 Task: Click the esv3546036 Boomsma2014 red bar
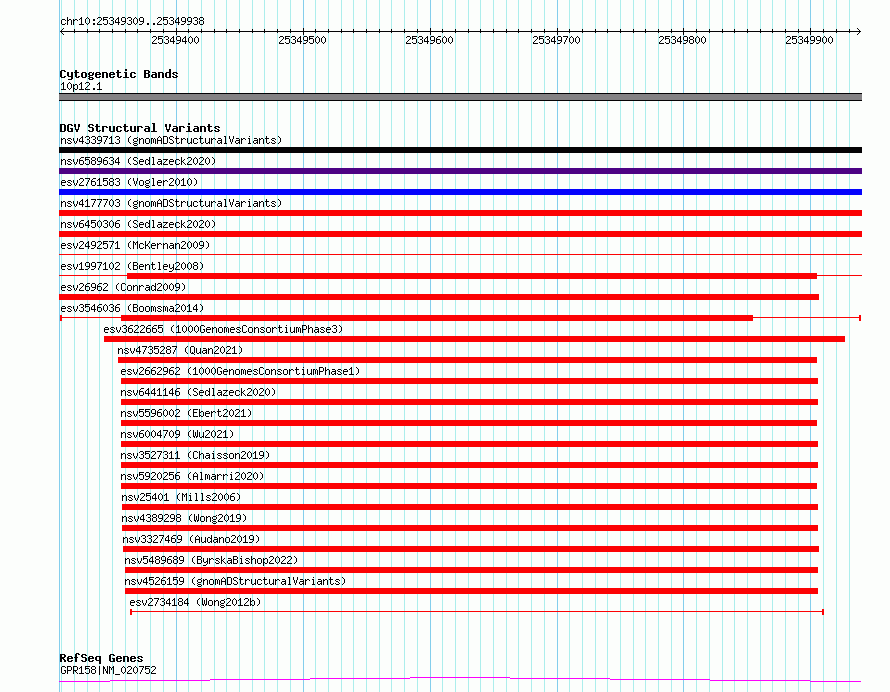tap(436, 318)
